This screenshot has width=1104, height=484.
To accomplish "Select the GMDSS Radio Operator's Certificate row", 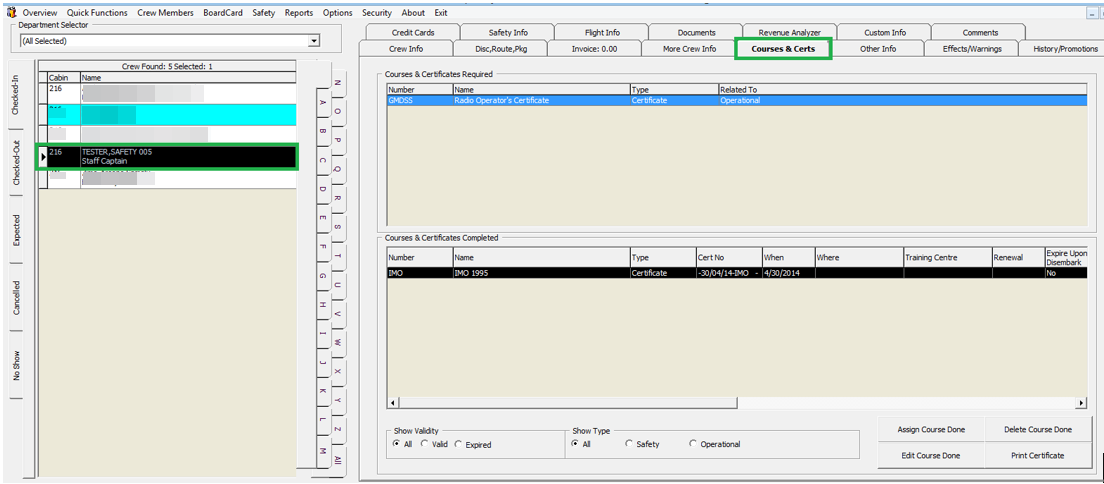I will coord(736,101).
